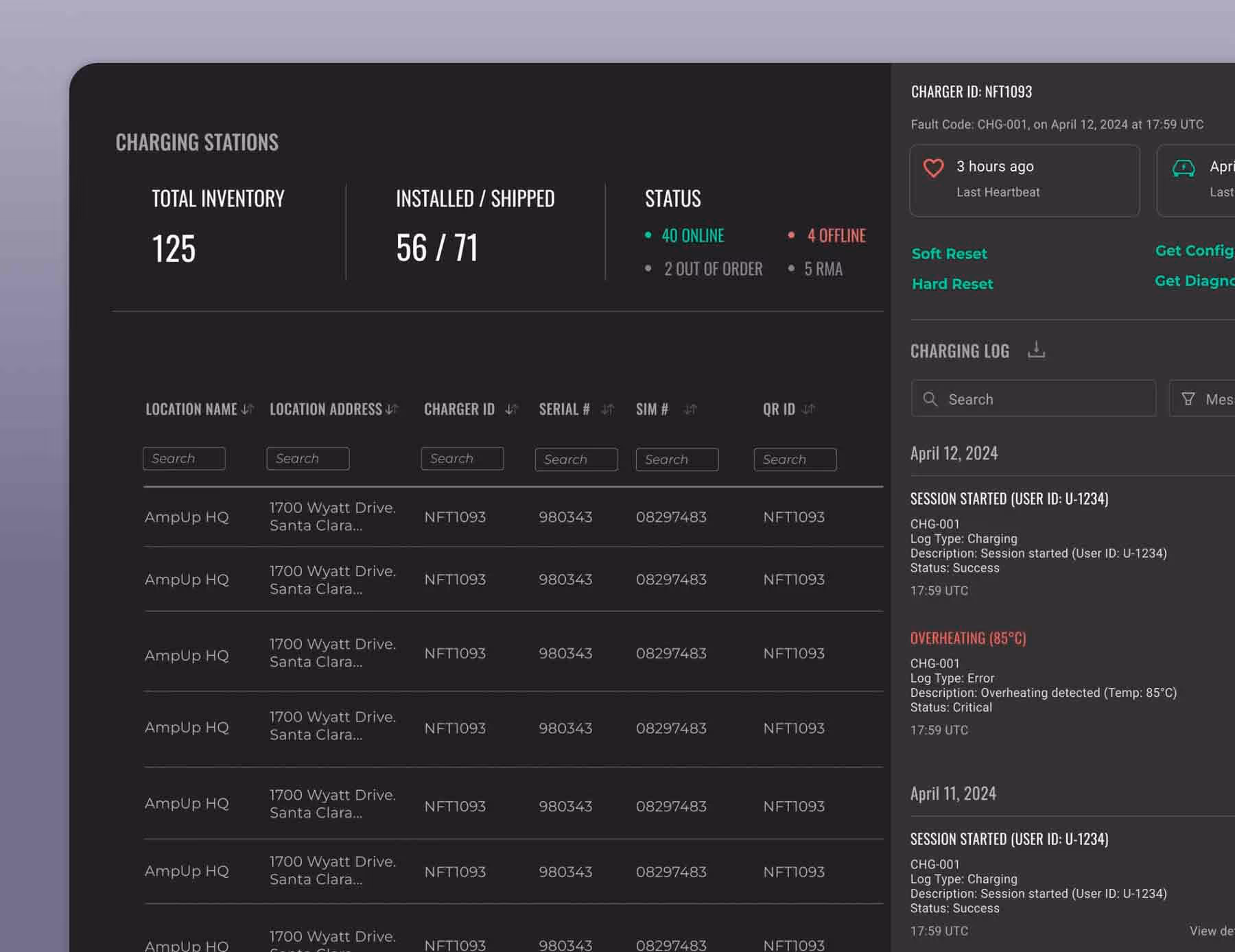This screenshot has width=1235, height=952.
Task: Click the QR ID column header
Action: pyautogui.click(x=779, y=409)
